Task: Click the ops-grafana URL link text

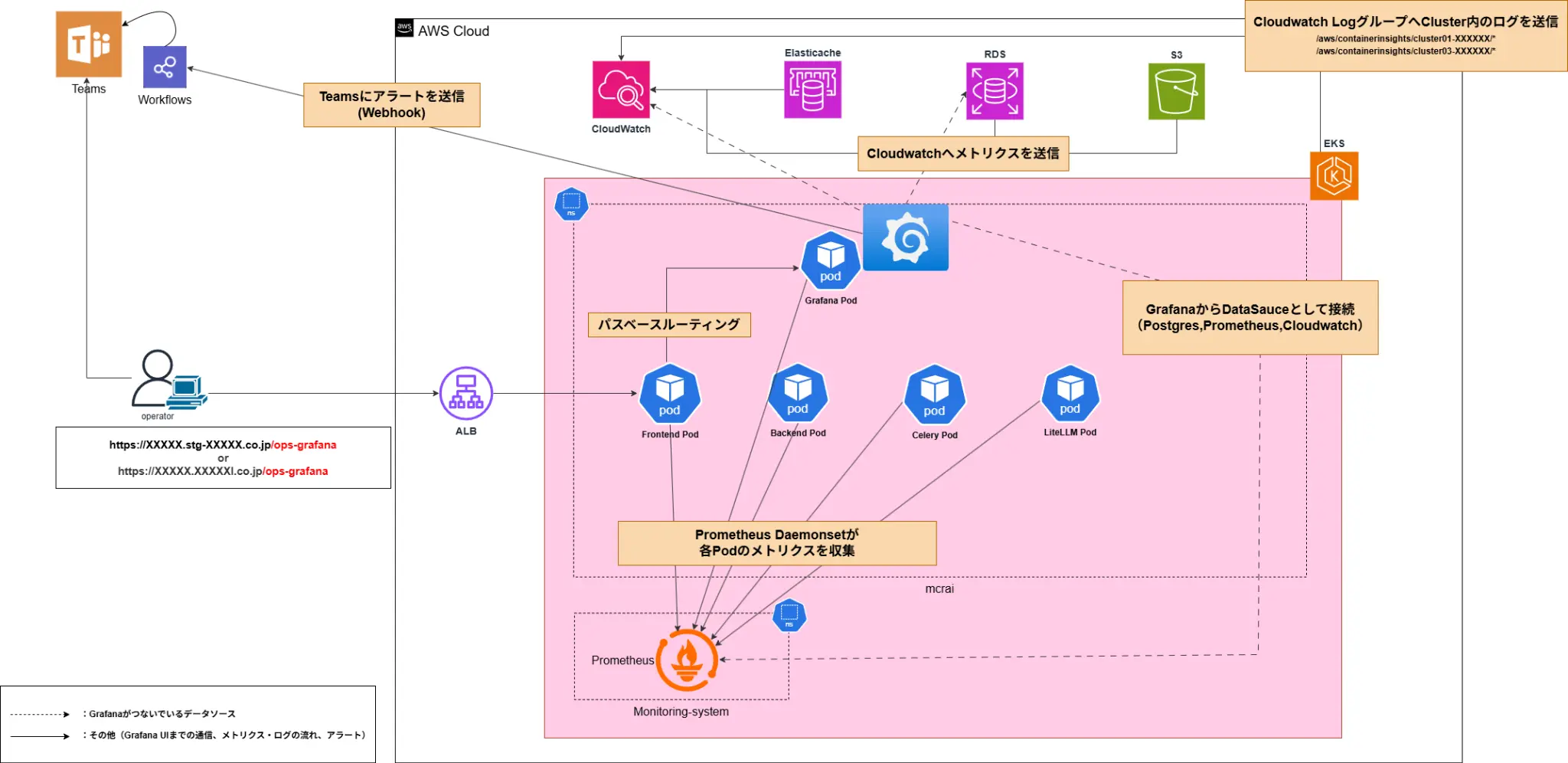Action: [x=304, y=444]
